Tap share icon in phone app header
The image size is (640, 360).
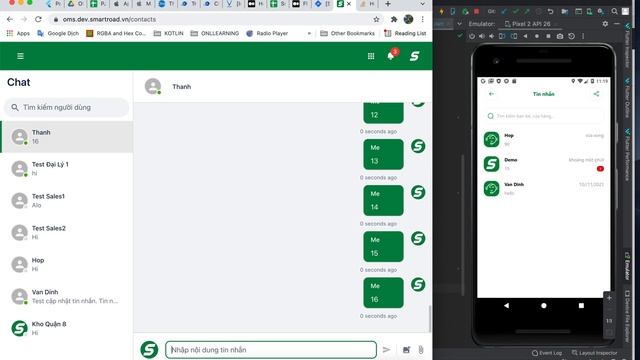(x=596, y=94)
